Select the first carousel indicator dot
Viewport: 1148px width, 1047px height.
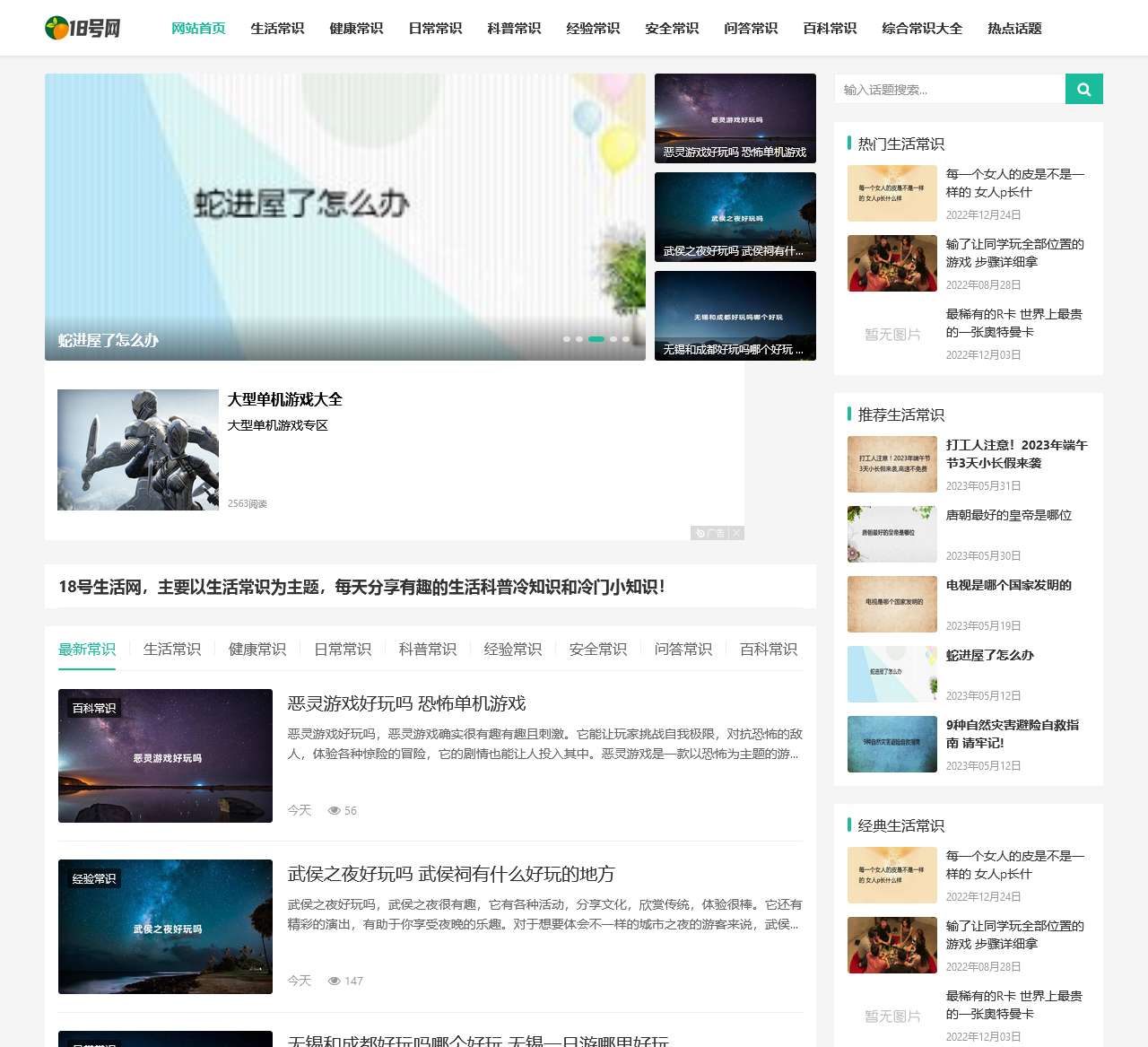[567, 339]
